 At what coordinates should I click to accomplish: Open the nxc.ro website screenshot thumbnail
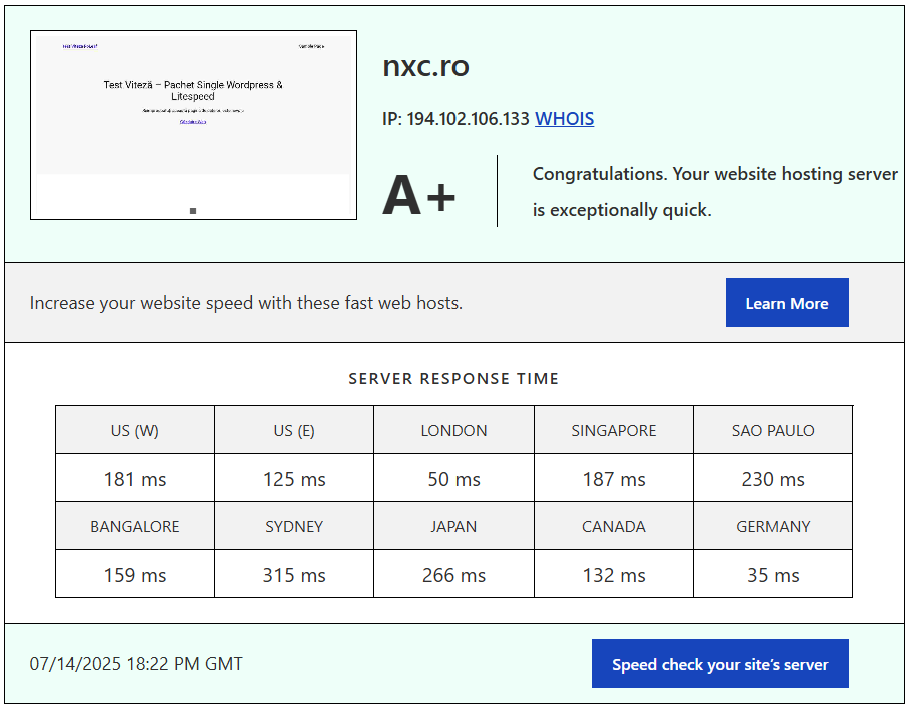pos(193,125)
